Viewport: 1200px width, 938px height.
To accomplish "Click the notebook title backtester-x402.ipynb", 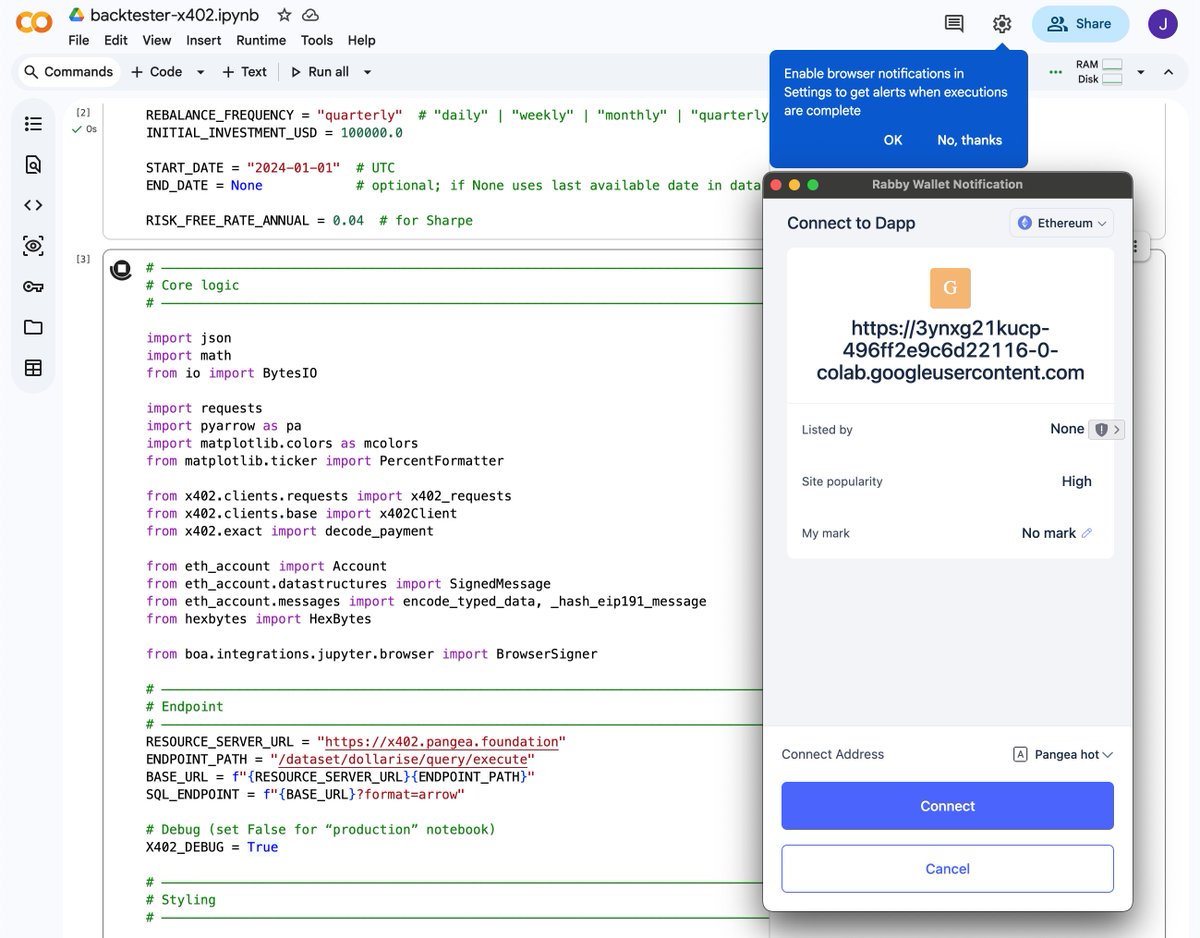I will tap(174, 15).
